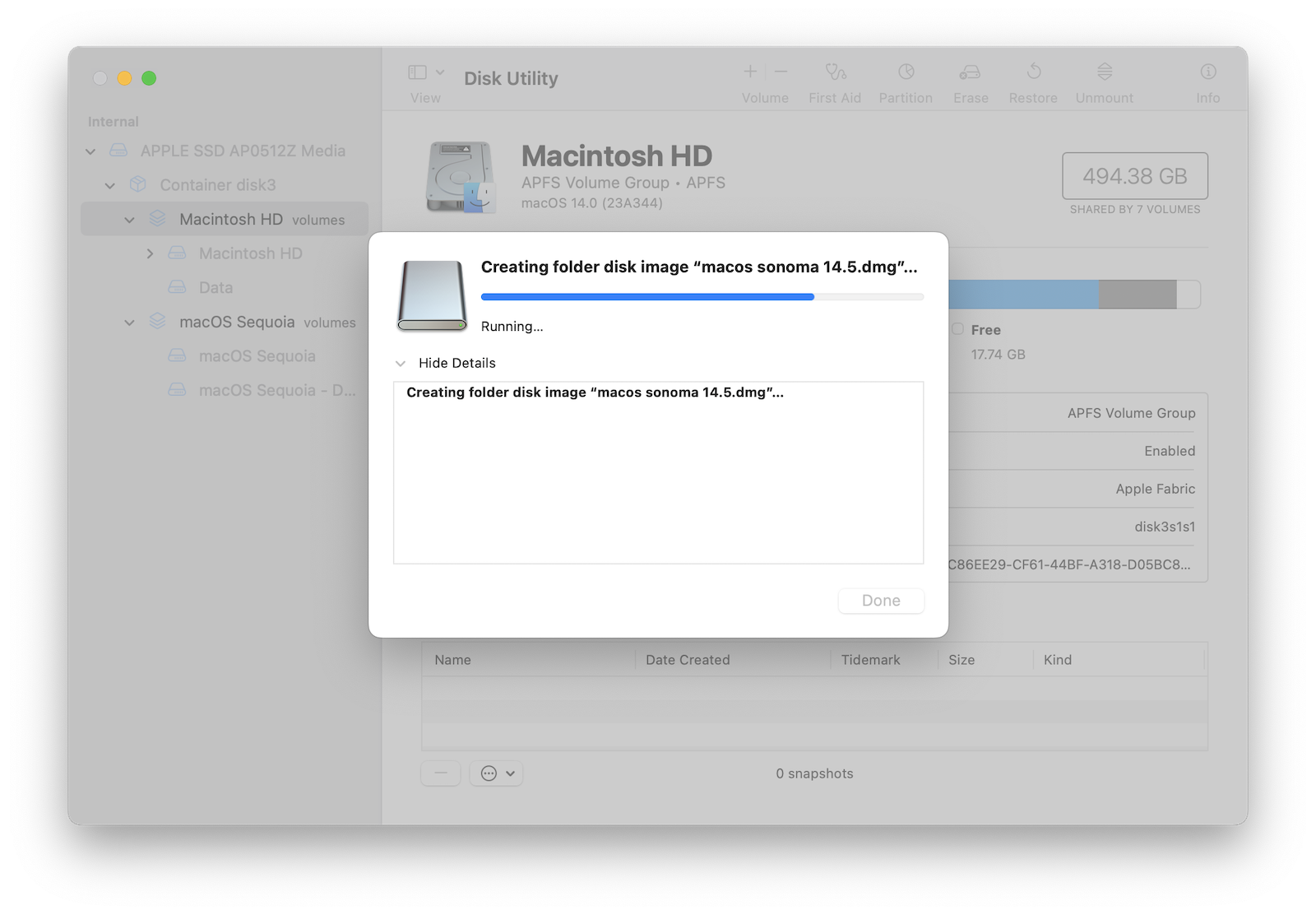This screenshot has width=1316, height=915.
Task: Click the details log text area
Action: (x=658, y=473)
